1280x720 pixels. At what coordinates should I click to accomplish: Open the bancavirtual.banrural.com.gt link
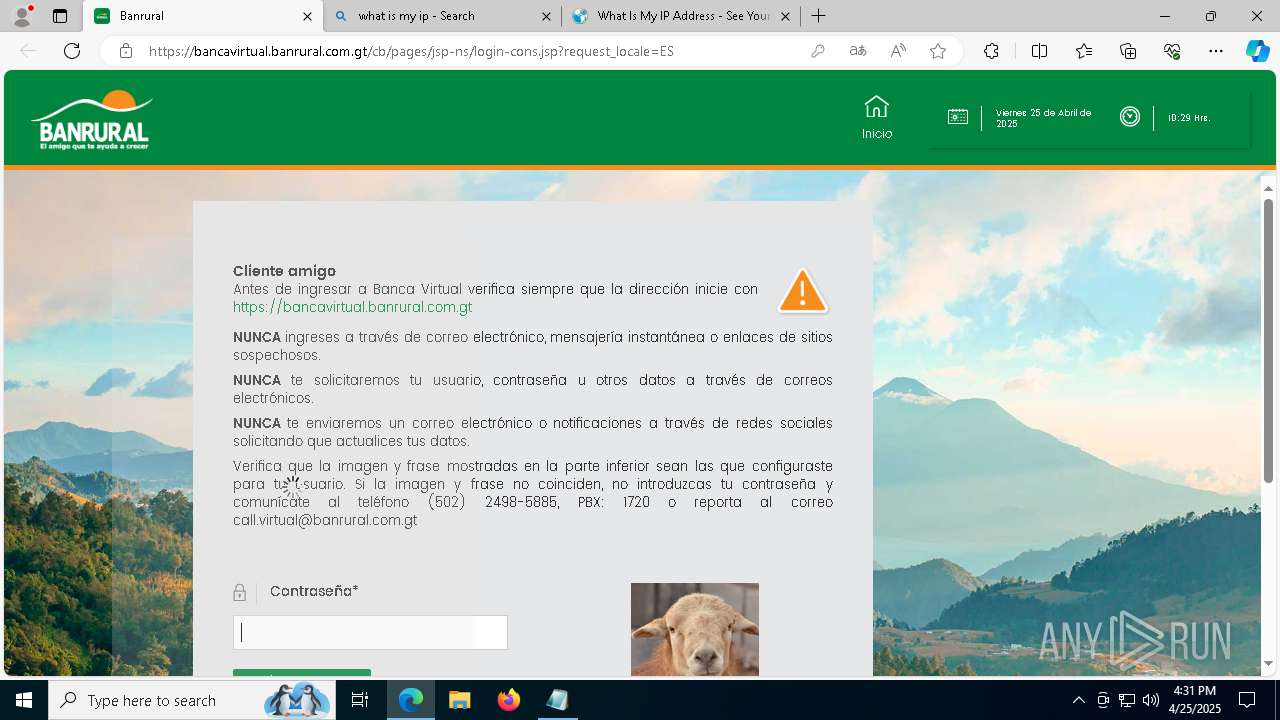352,307
